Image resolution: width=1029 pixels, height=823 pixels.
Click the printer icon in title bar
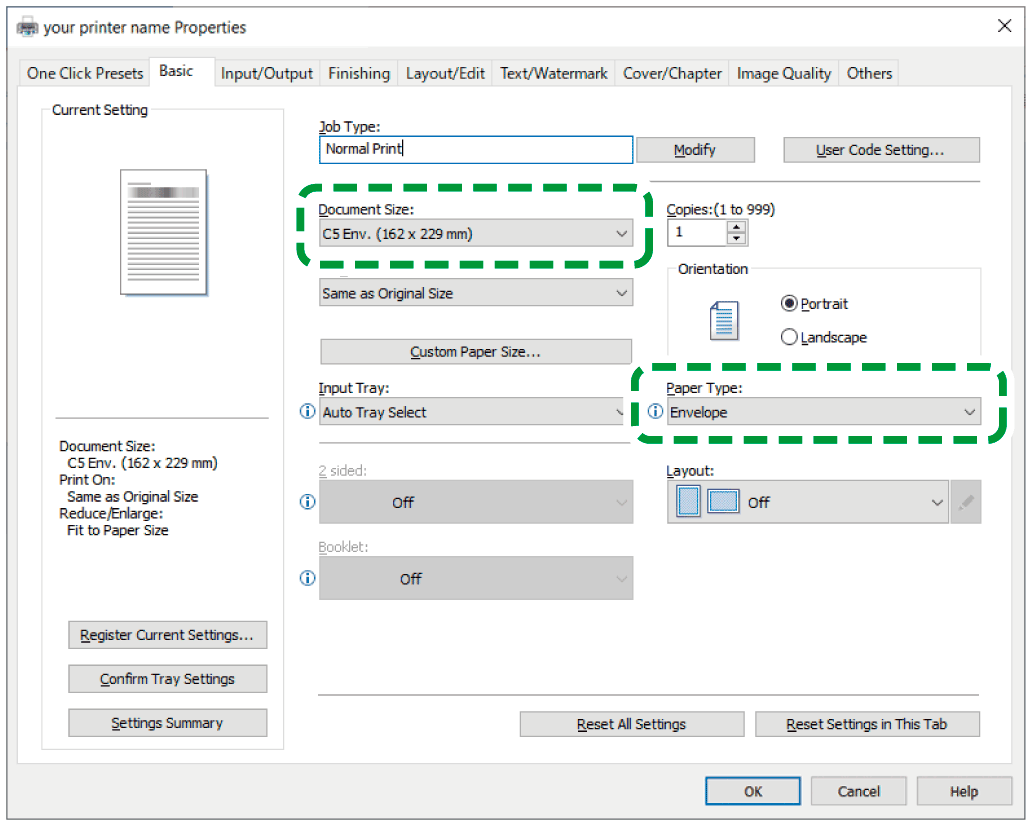tap(27, 27)
